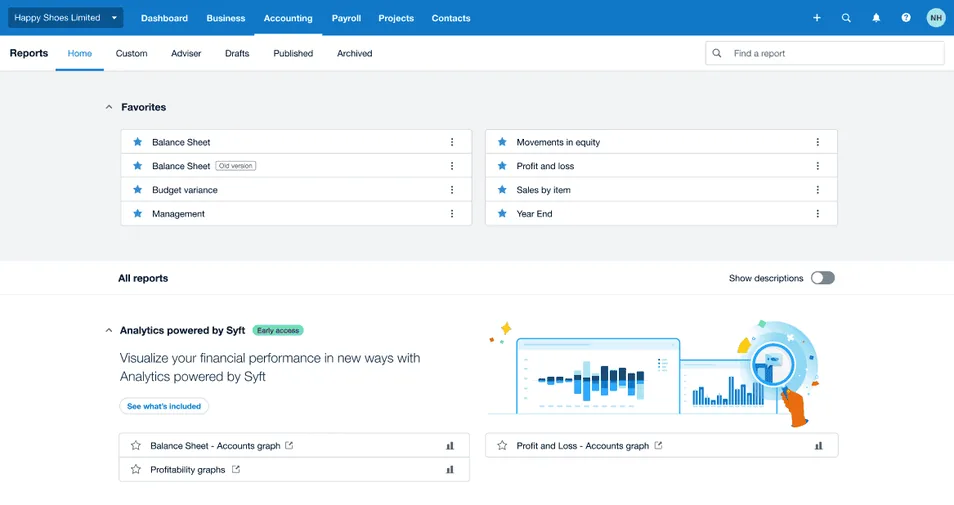Switch to the Drafts tab
Image resolution: width=954 pixels, height=505 pixels.
tap(237, 53)
